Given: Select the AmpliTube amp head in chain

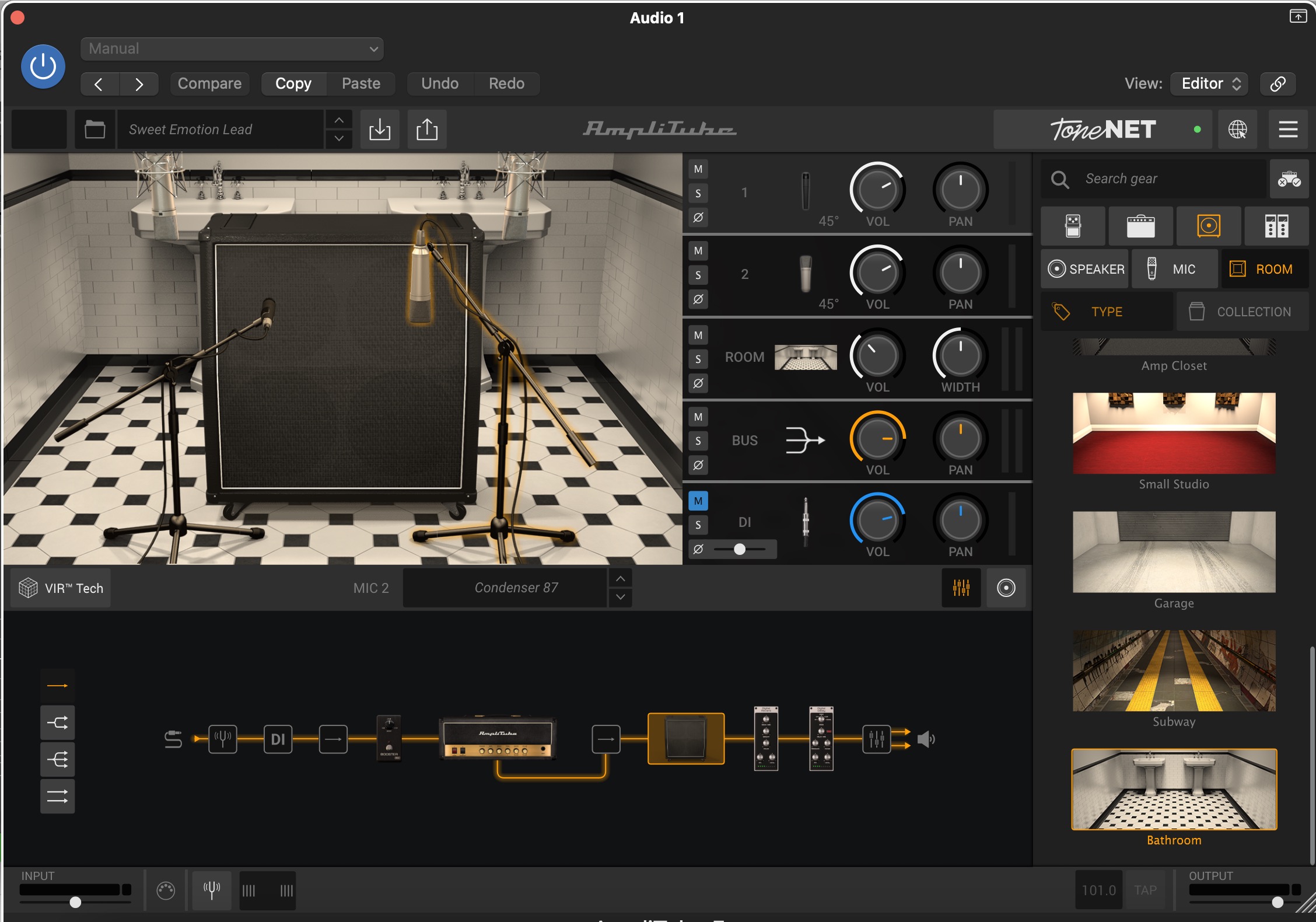Looking at the screenshot, I should tap(498, 738).
